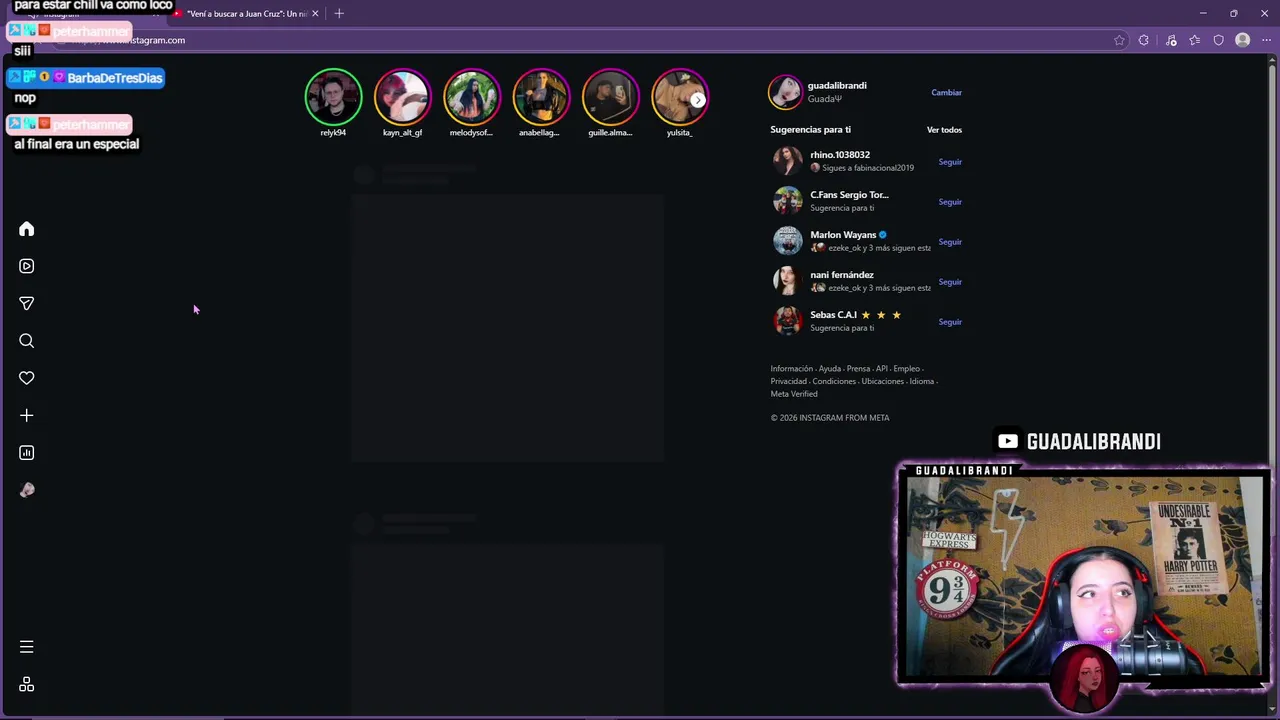Click Marlon Wayans avatar
The width and height of the screenshot is (1280, 720).
click(788, 241)
